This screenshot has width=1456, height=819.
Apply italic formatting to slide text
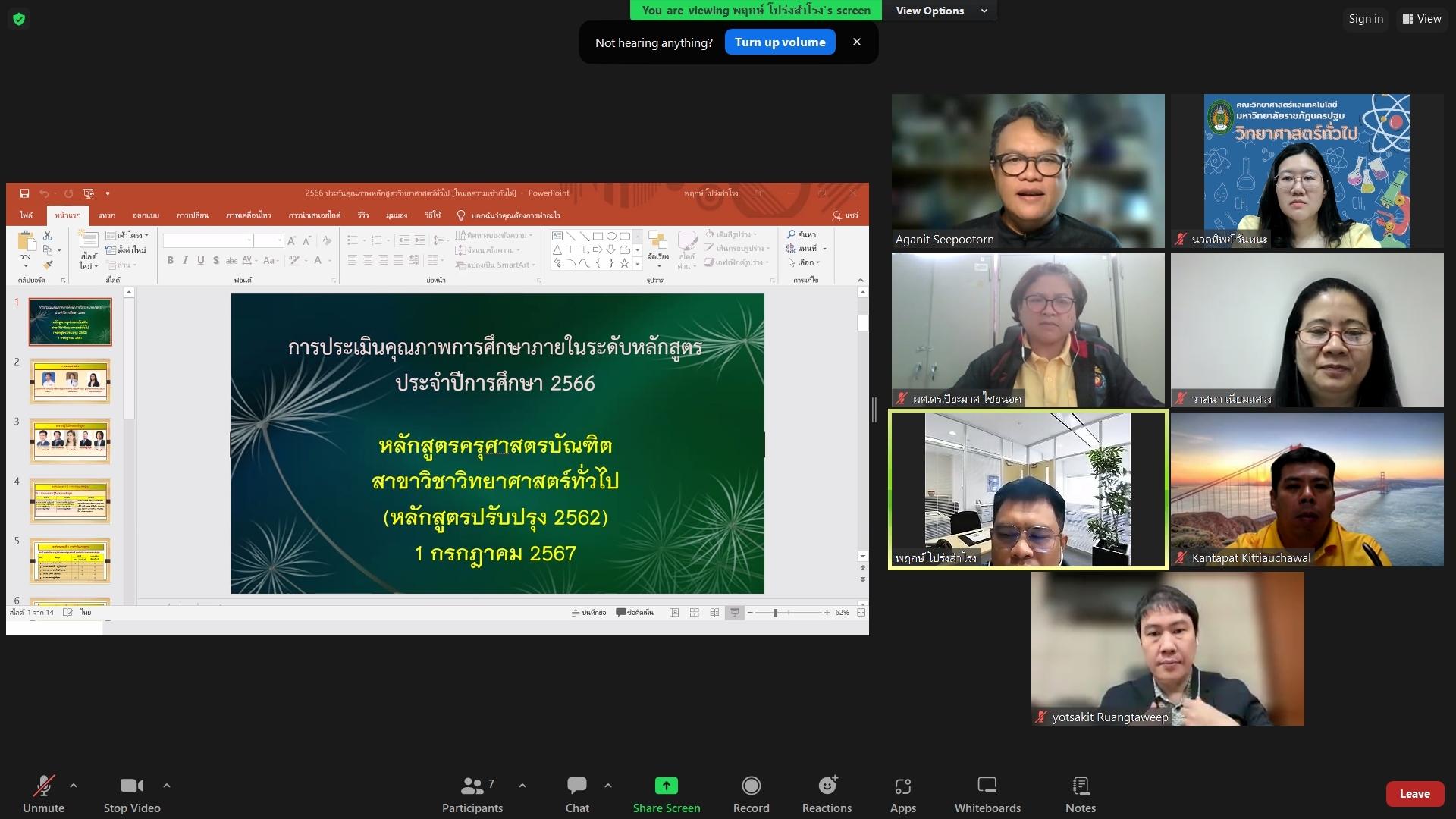[185, 260]
